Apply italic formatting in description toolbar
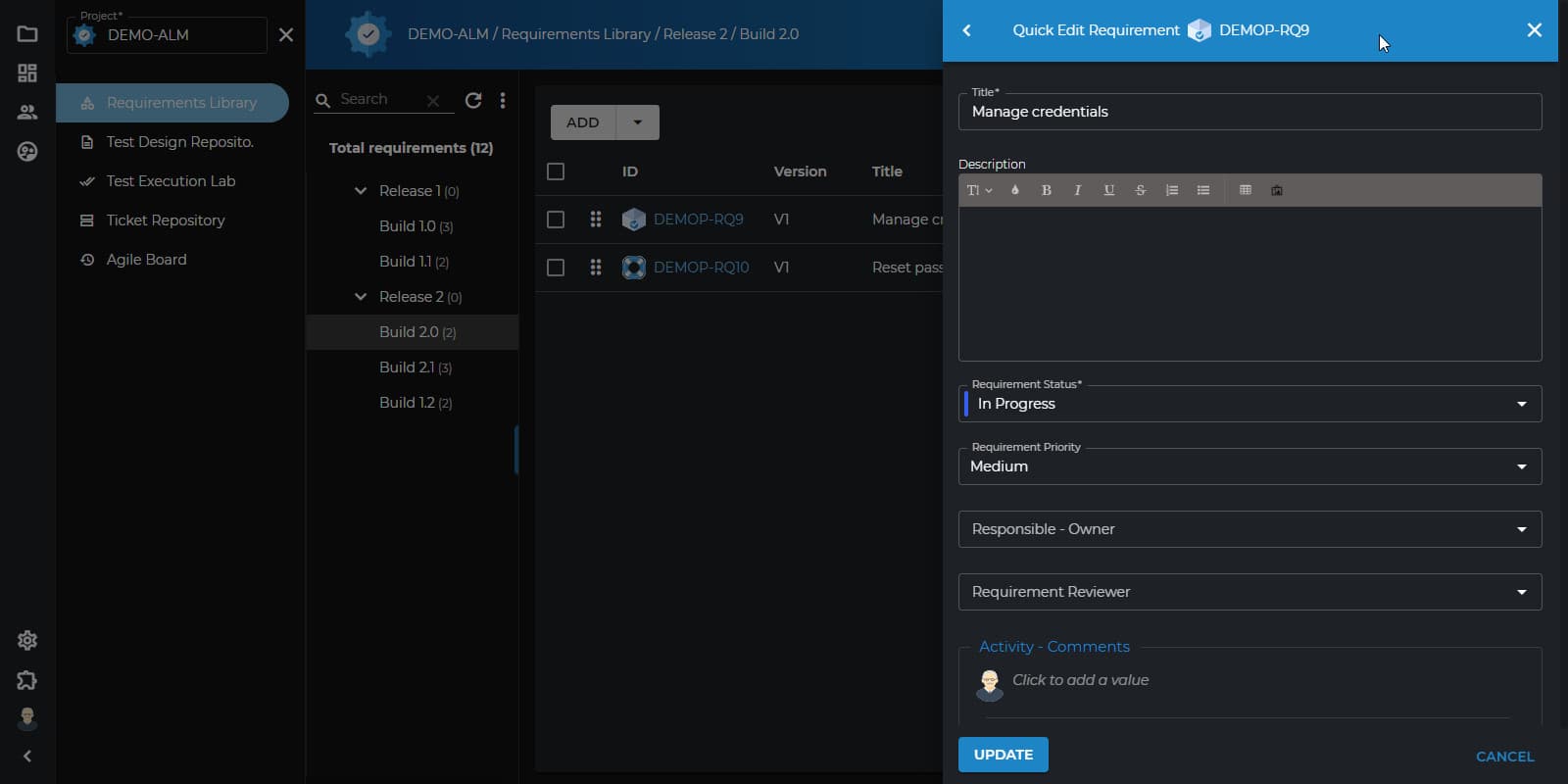Viewport: 1568px width, 784px height. pyautogui.click(x=1077, y=190)
